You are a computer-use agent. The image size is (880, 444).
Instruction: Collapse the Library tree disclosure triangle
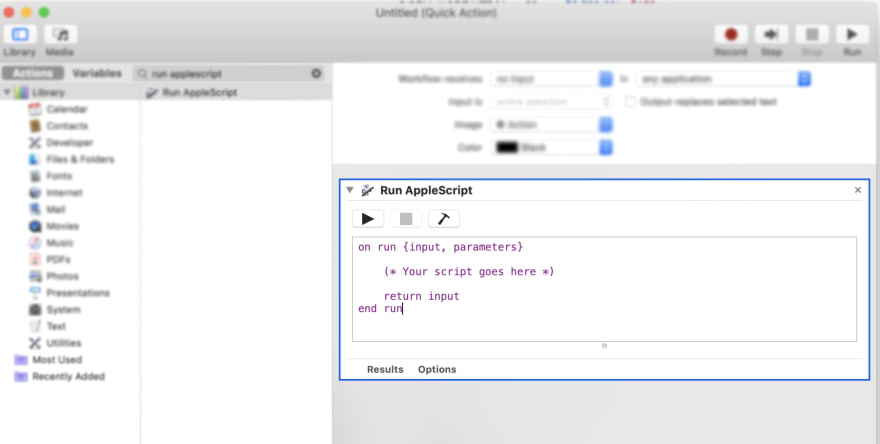7,92
